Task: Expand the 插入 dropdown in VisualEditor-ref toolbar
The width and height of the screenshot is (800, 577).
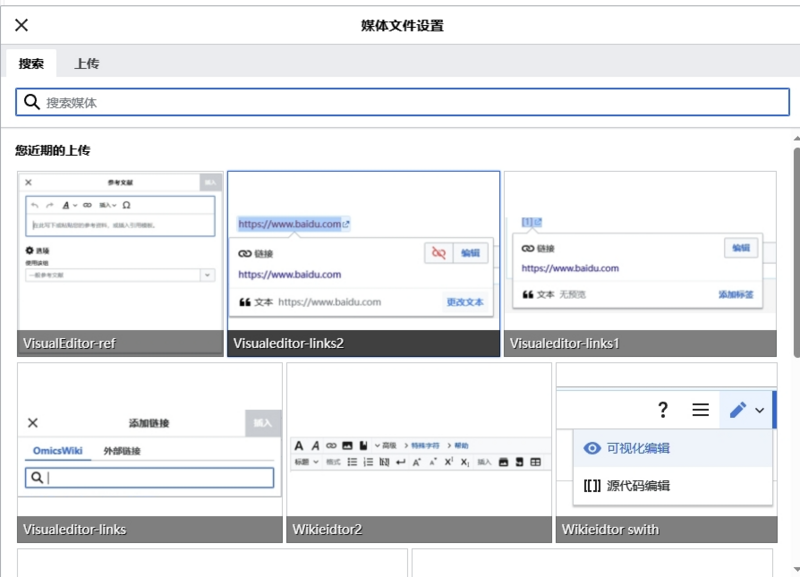Action: pyautogui.click(x=108, y=205)
